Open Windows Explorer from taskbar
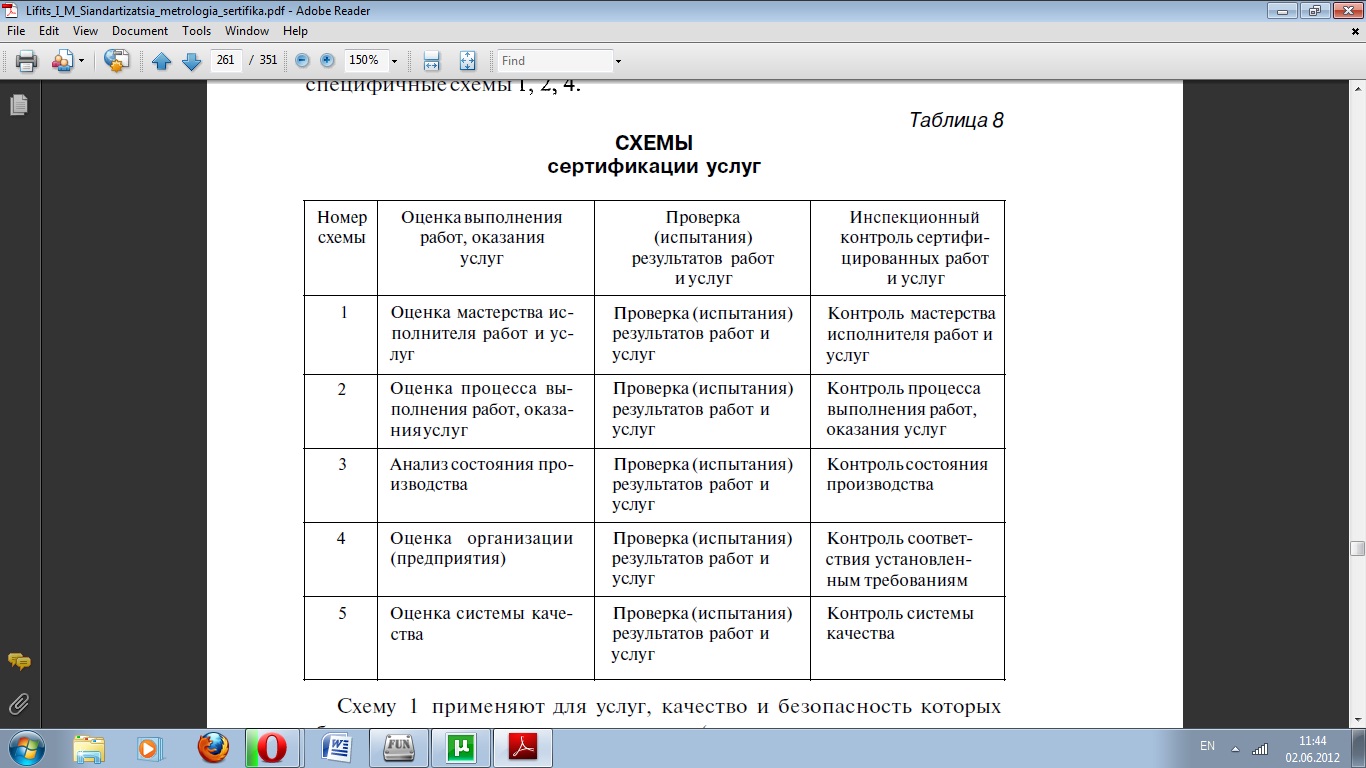The image size is (1366, 768). 89,748
